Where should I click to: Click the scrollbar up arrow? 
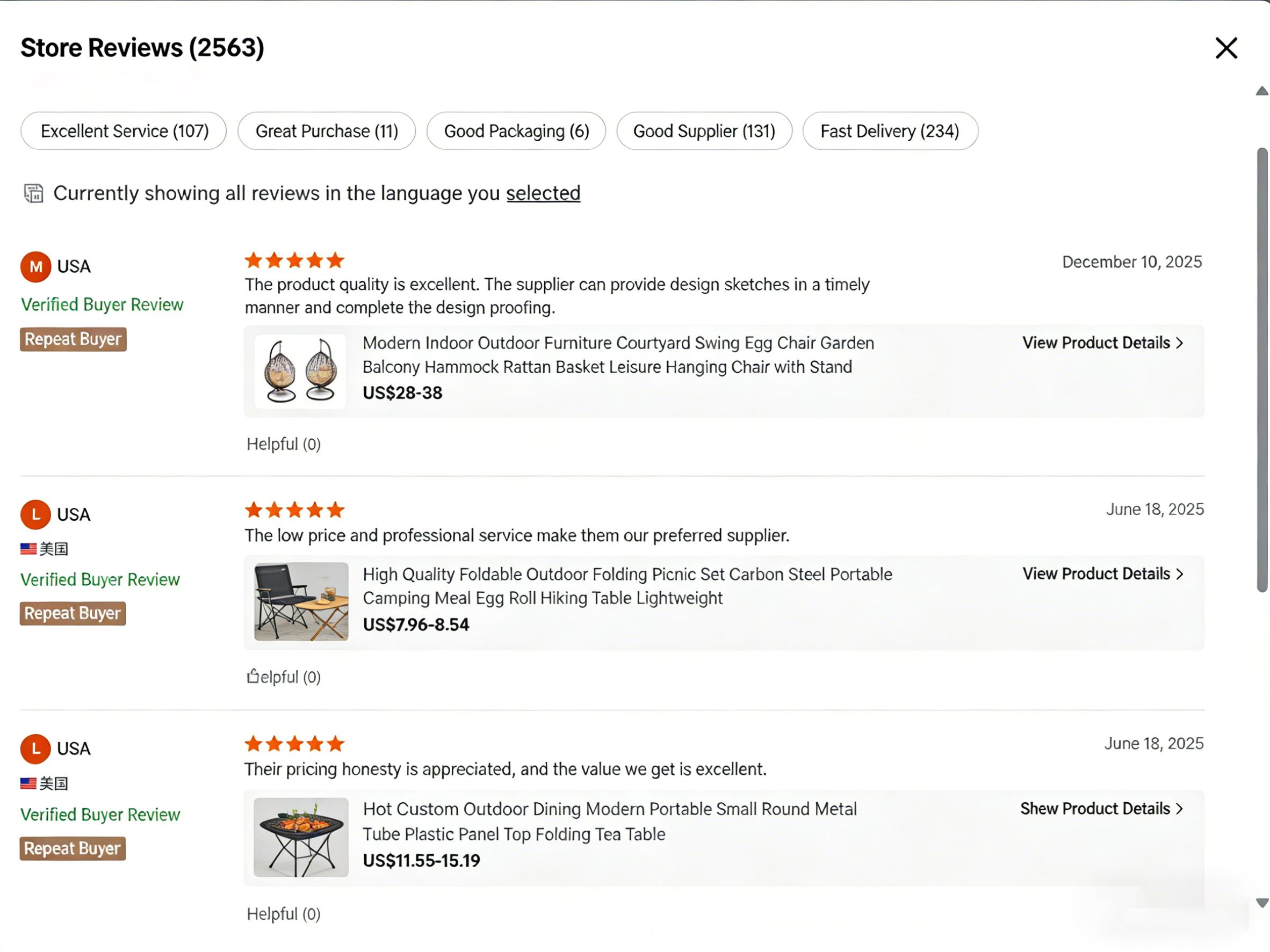pyautogui.click(x=1261, y=91)
